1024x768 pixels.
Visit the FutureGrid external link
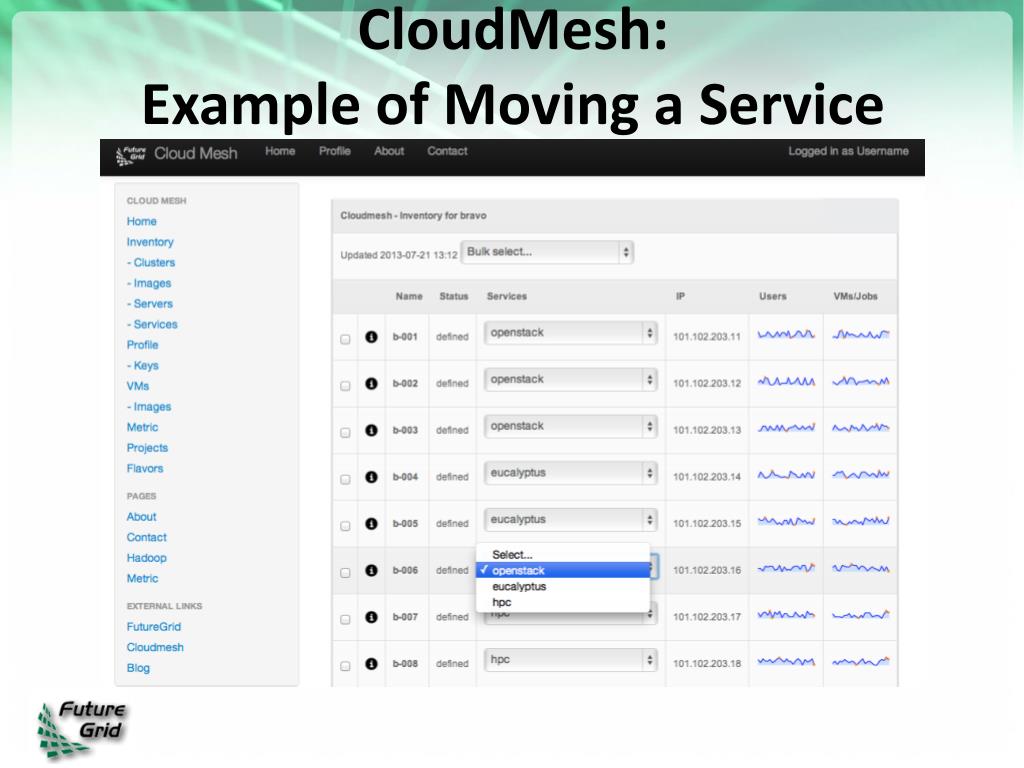coord(154,627)
